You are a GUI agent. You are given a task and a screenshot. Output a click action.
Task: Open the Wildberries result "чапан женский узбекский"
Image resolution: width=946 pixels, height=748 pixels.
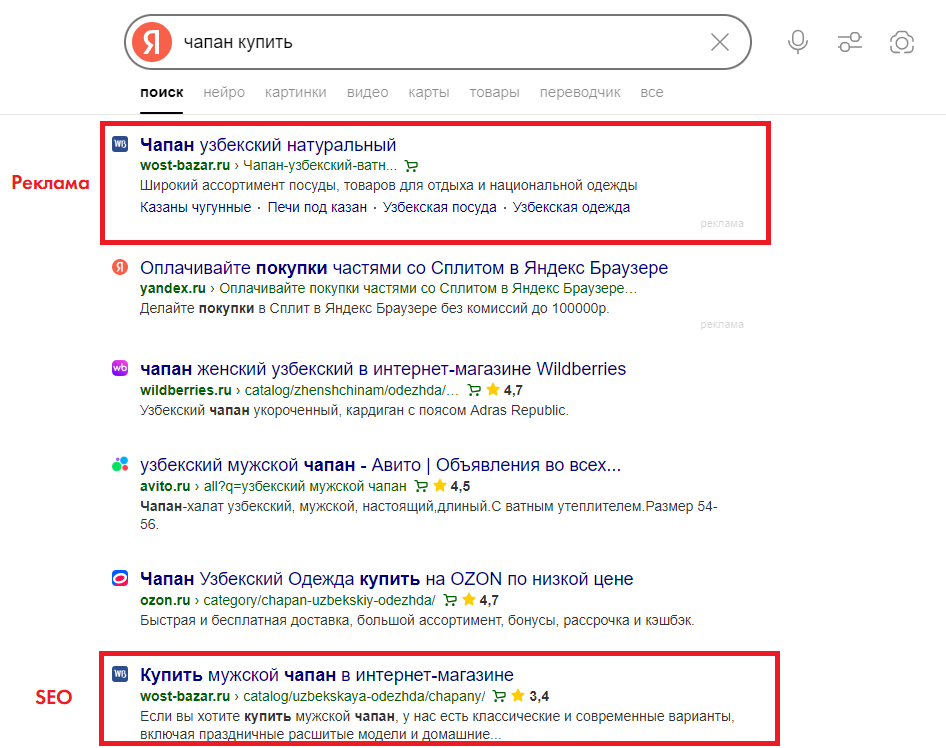click(x=383, y=369)
